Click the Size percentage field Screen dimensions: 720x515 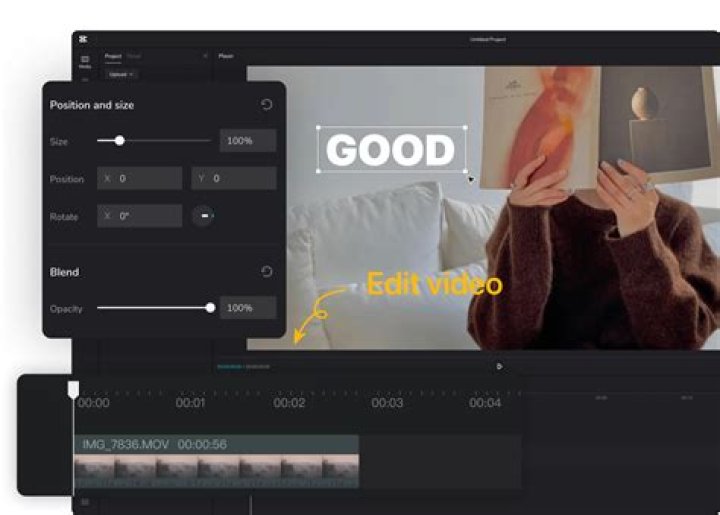tap(247, 141)
